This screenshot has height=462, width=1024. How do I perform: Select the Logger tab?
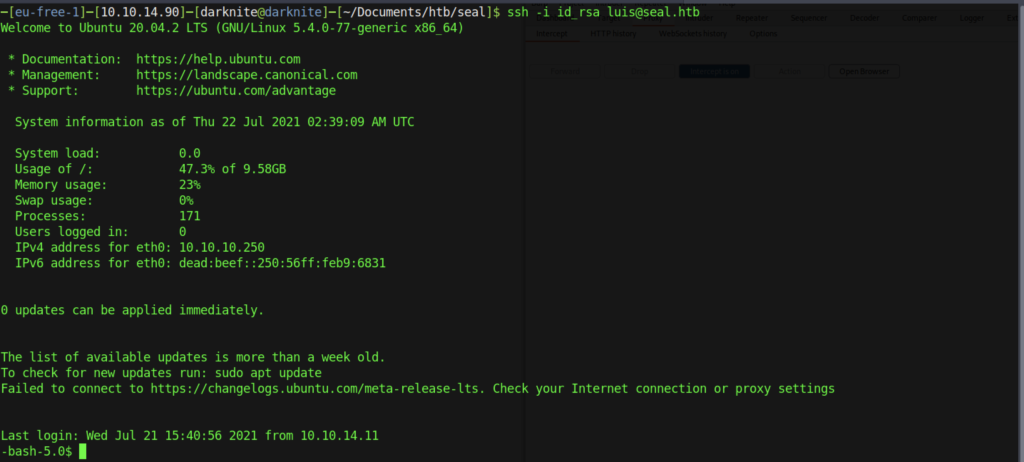tap(970, 17)
